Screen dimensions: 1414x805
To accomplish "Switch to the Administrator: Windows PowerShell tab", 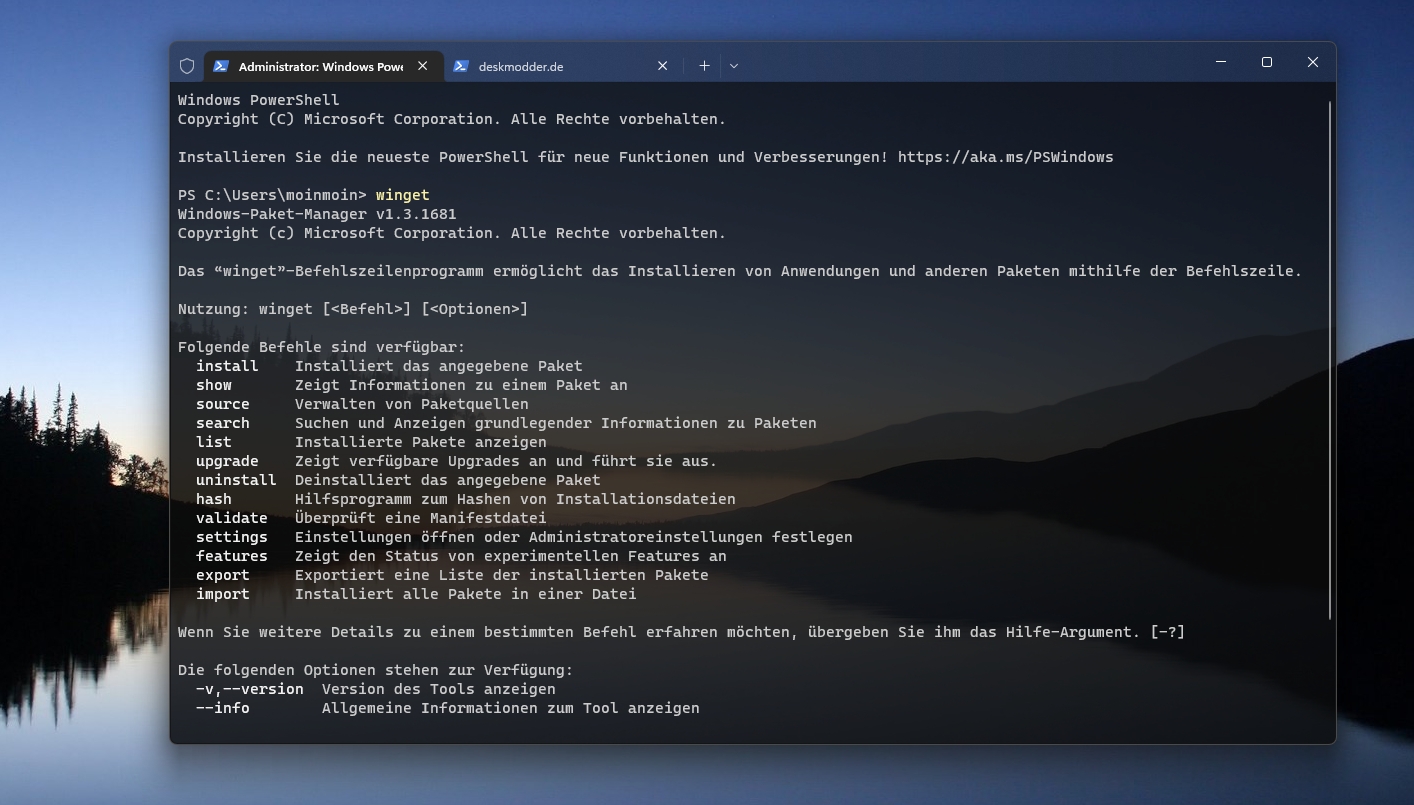I will pyautogui.click(x=322, y=66).
